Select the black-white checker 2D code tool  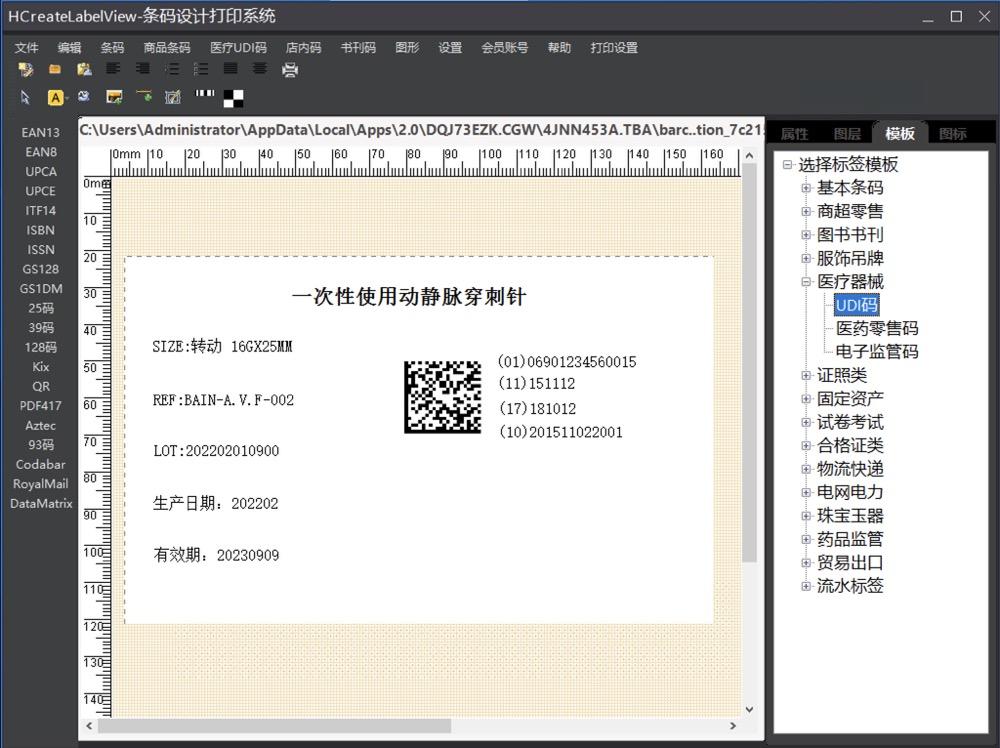click(233, 98)
